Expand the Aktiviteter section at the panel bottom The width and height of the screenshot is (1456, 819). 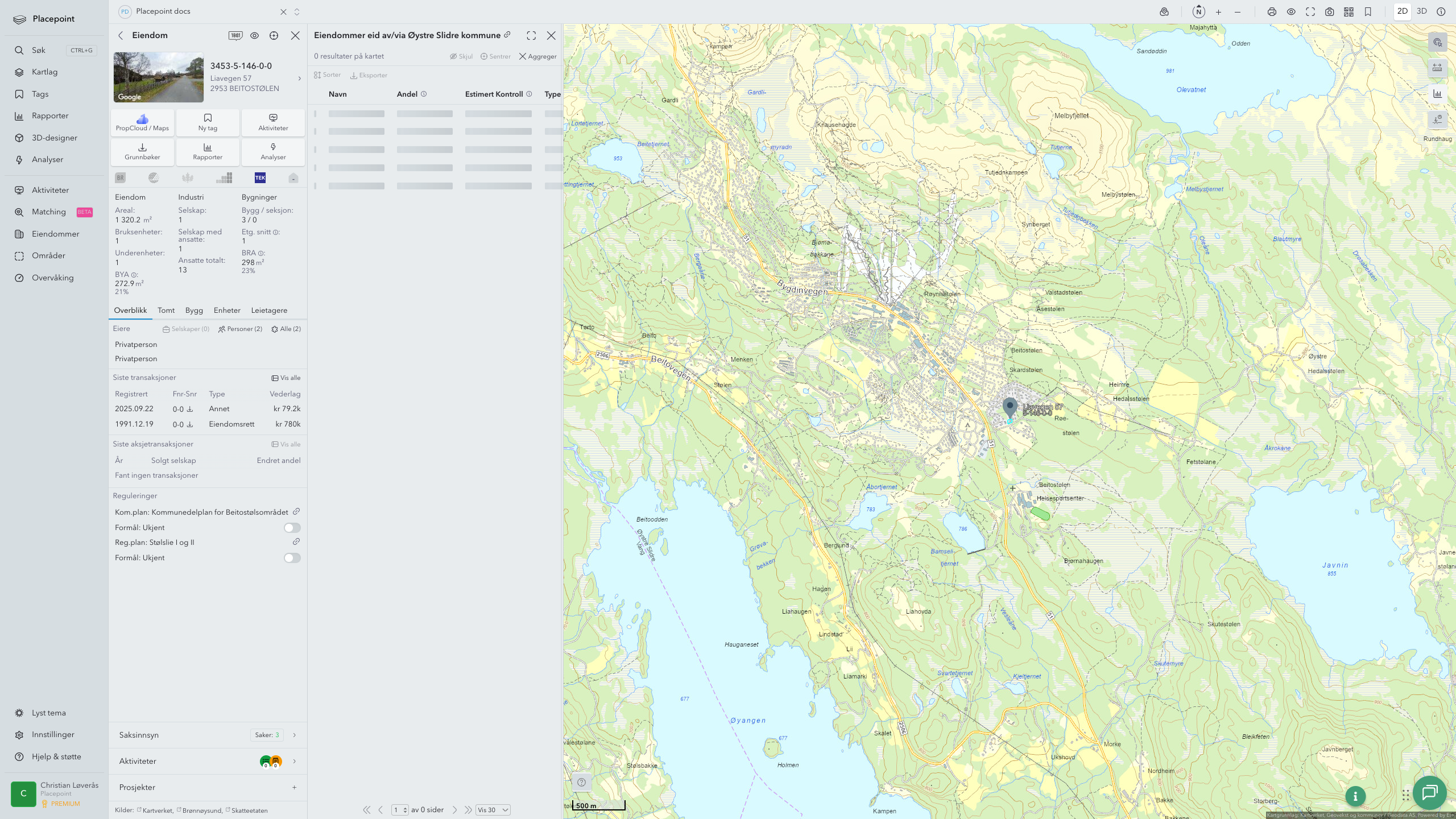point(208,761)
